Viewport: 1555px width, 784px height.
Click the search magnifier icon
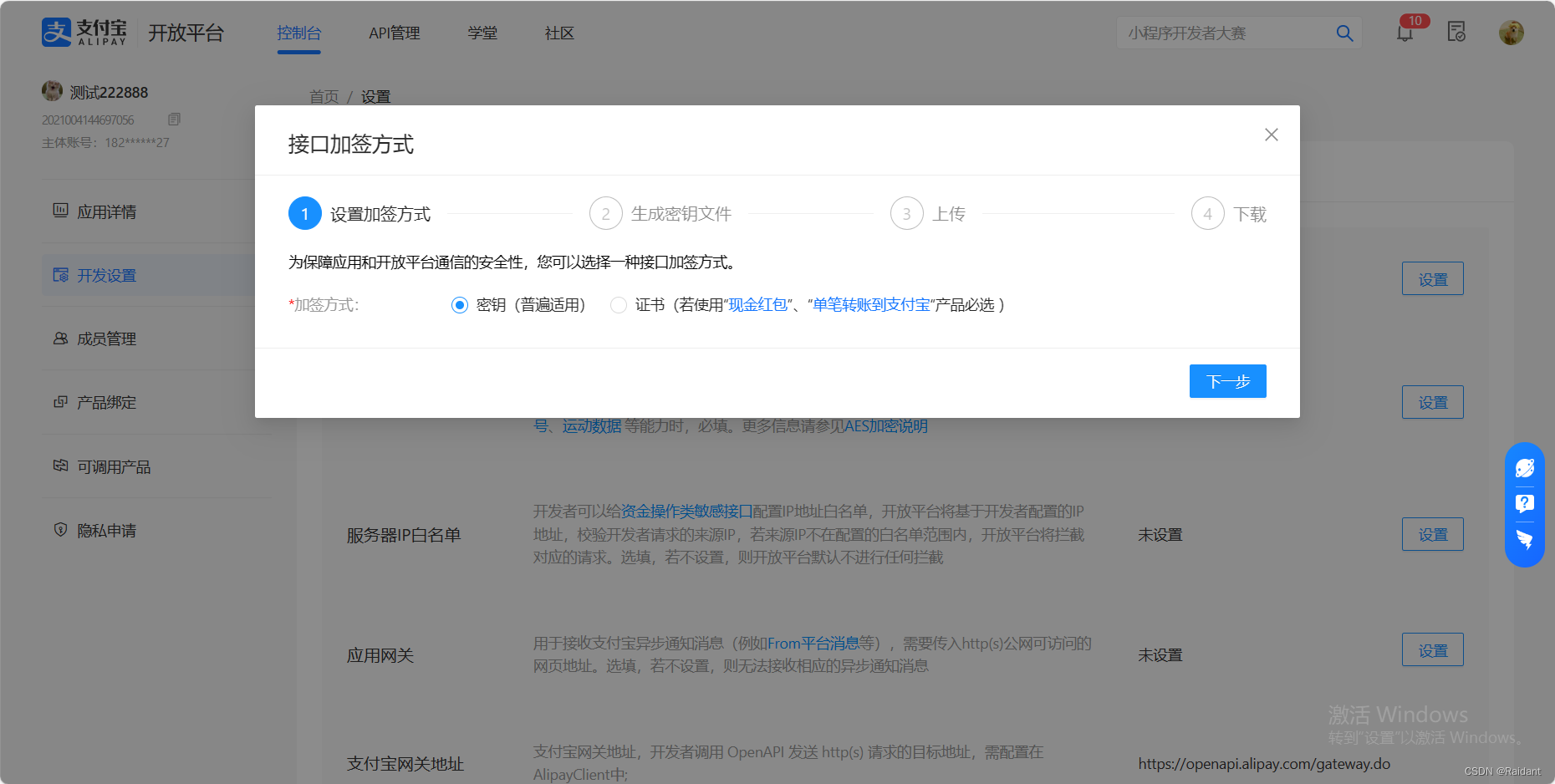coord(1344,33)
